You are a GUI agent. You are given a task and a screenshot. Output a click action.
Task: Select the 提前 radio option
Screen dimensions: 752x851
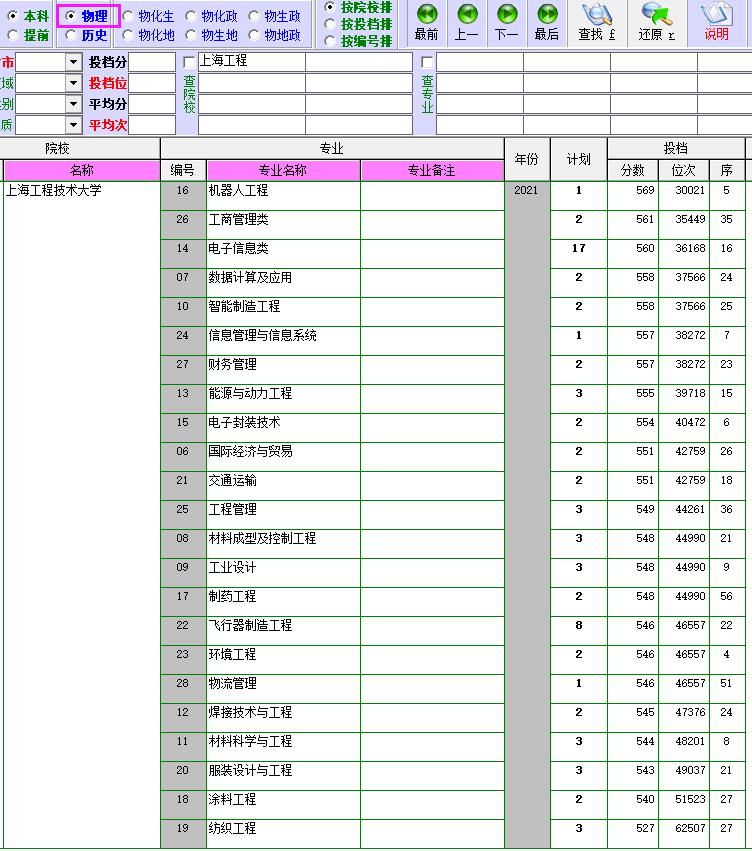pyautogui.click(x=12, y=35)
